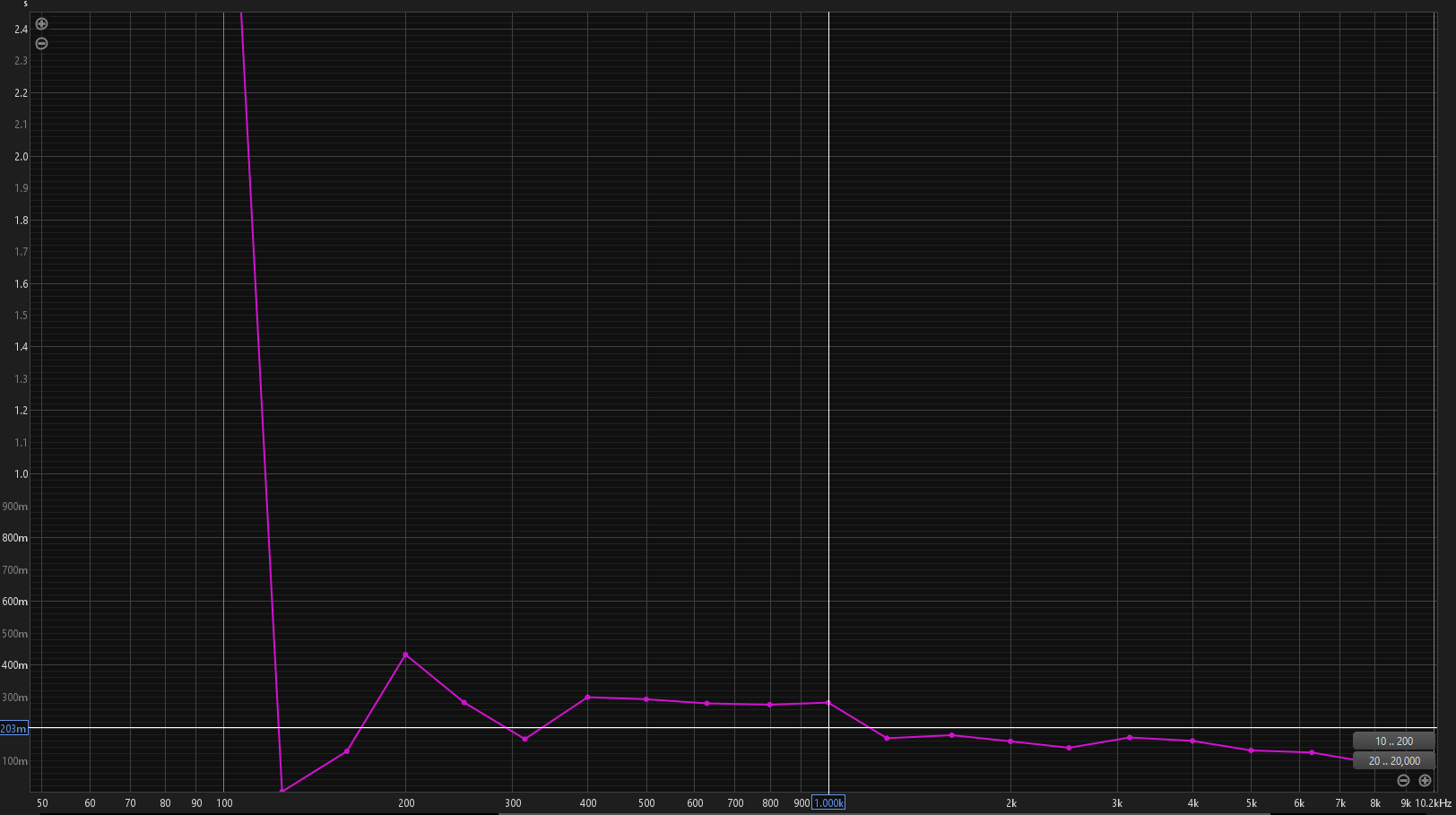Viewport: 1456px width, 815px height.
Task: Select the curve data point at 1 kHz
Action: pyautogui.click(x=828, y=703)
